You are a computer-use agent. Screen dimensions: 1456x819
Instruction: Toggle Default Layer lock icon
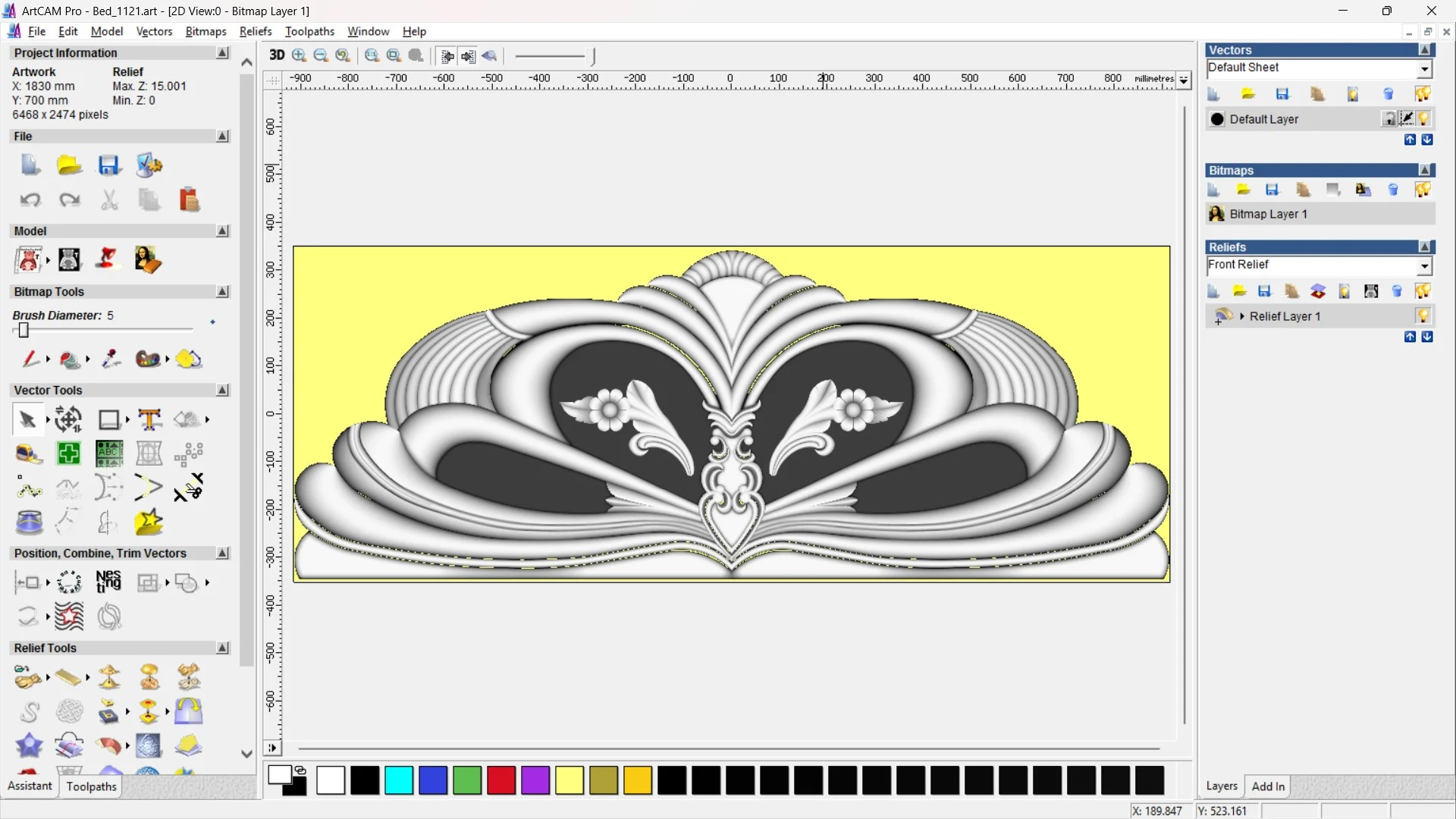coord(1389,119)
